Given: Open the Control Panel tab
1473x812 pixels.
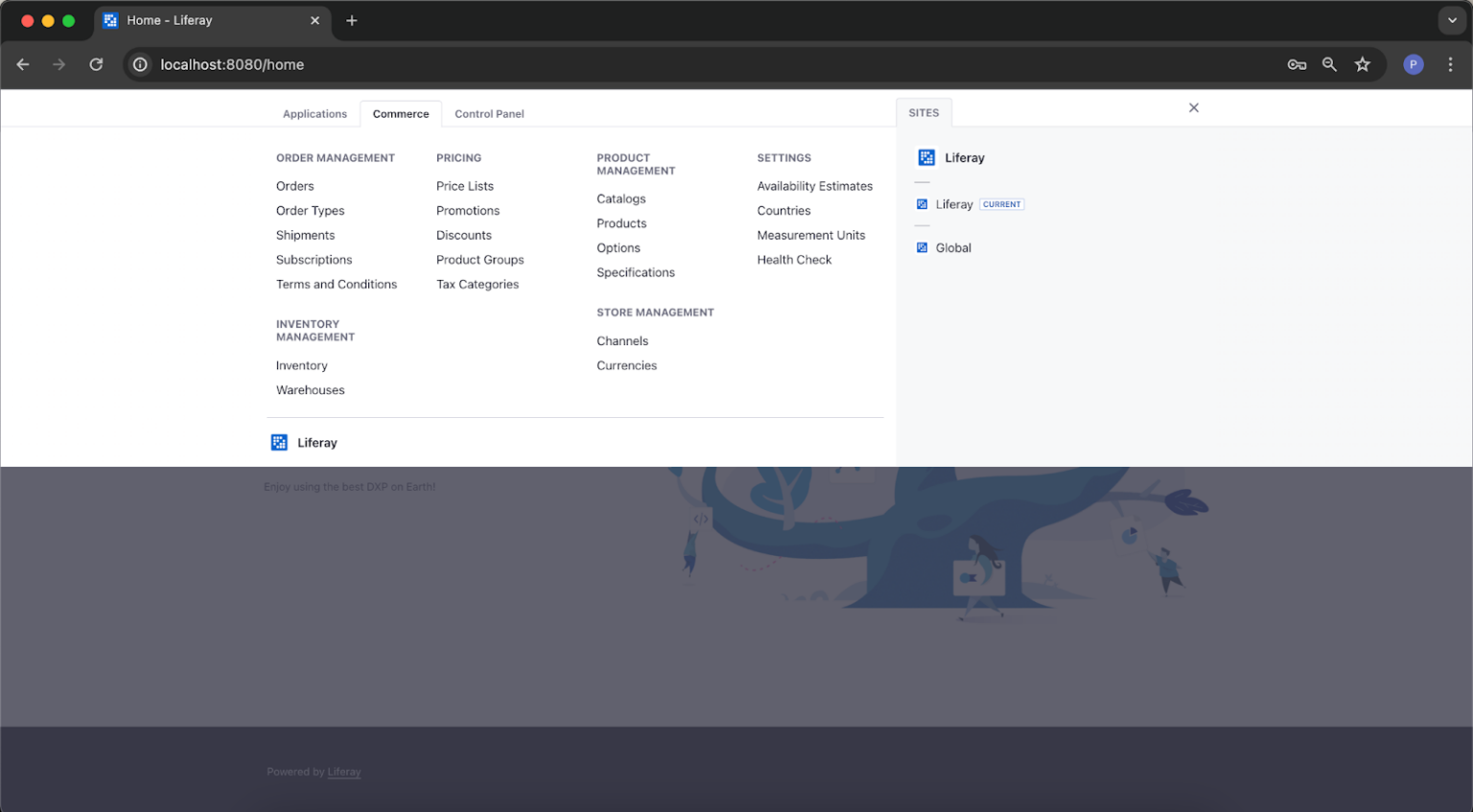Looking at the screenshot, I should pyautogui.click(x=489, y=113).
